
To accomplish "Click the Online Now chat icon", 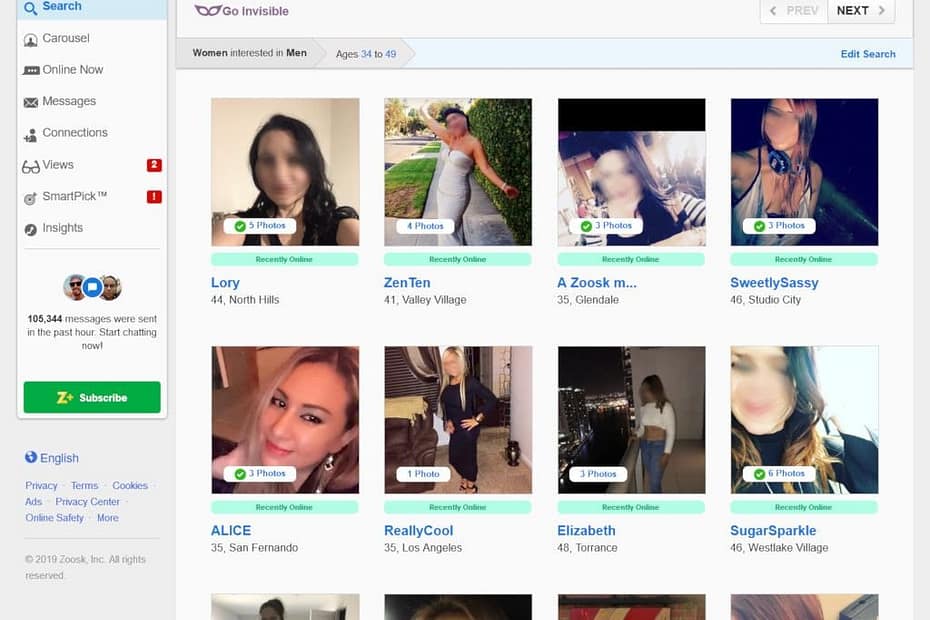I will [x=31, y=70].
